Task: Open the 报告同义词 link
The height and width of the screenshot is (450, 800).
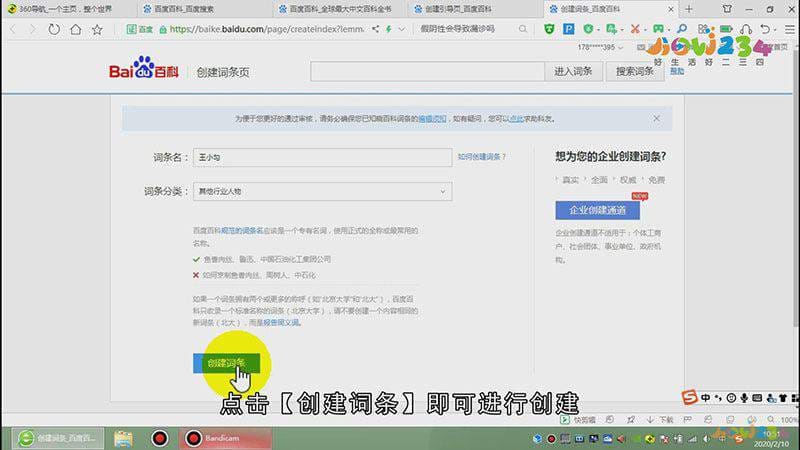Action: [281, 323]
